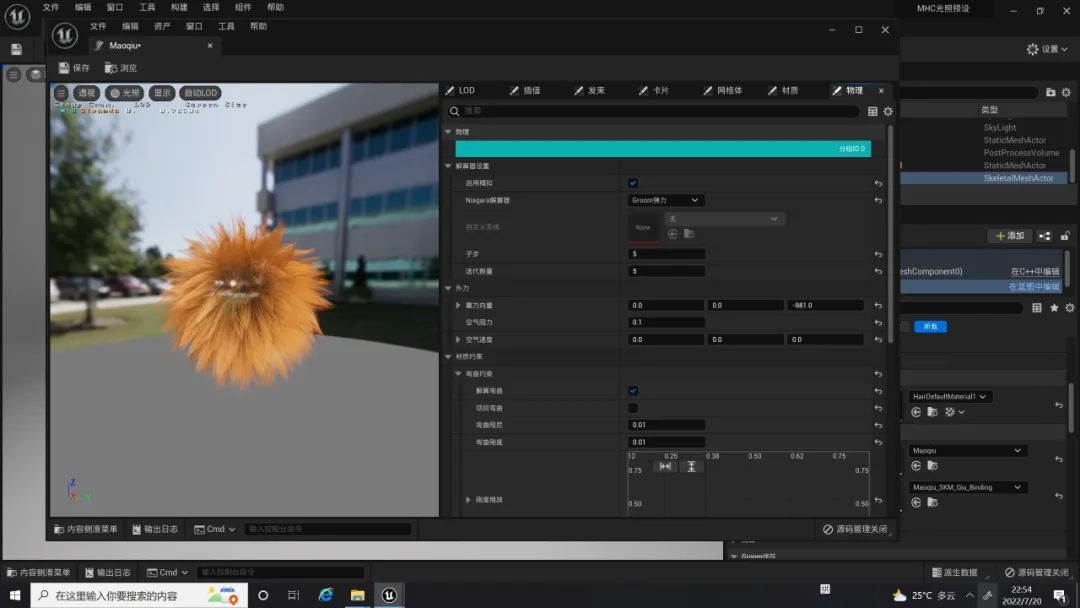
Task: Open Unreal Engine from Windows taskbar
Action: coord(389,595)
